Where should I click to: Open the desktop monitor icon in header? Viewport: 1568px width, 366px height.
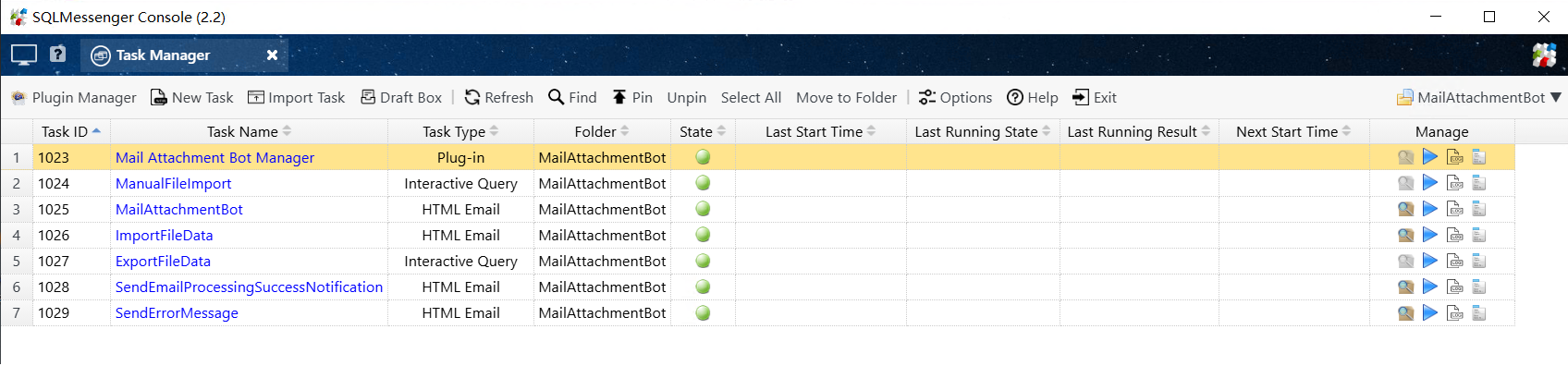tap(24, 55)
